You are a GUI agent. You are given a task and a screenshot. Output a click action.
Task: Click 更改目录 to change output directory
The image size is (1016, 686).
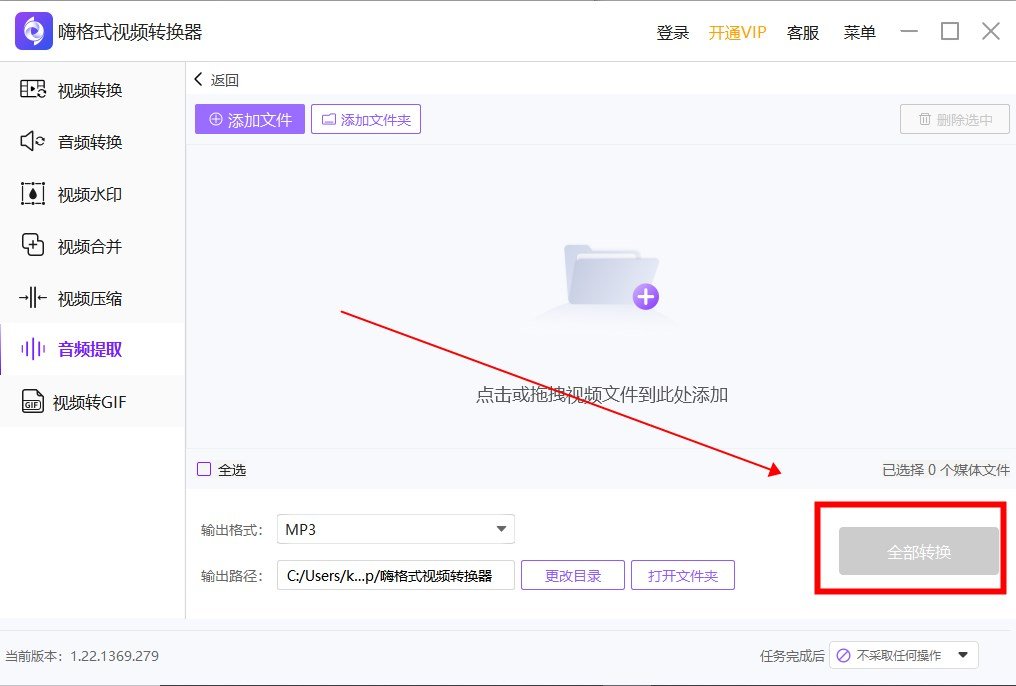pyautogui.click(x=572, y=574)
